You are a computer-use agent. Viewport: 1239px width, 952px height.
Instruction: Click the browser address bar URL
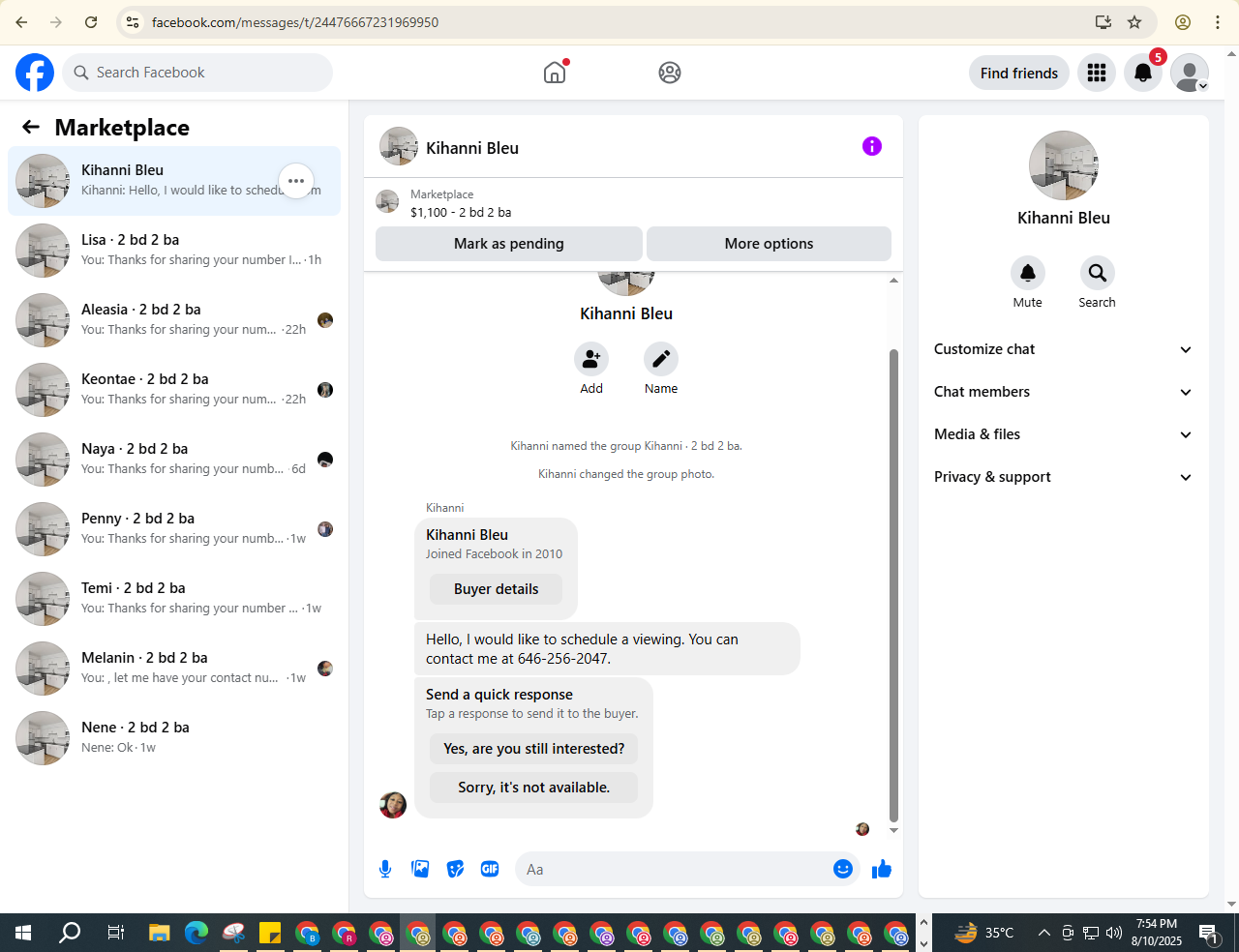tap(295, 22)
